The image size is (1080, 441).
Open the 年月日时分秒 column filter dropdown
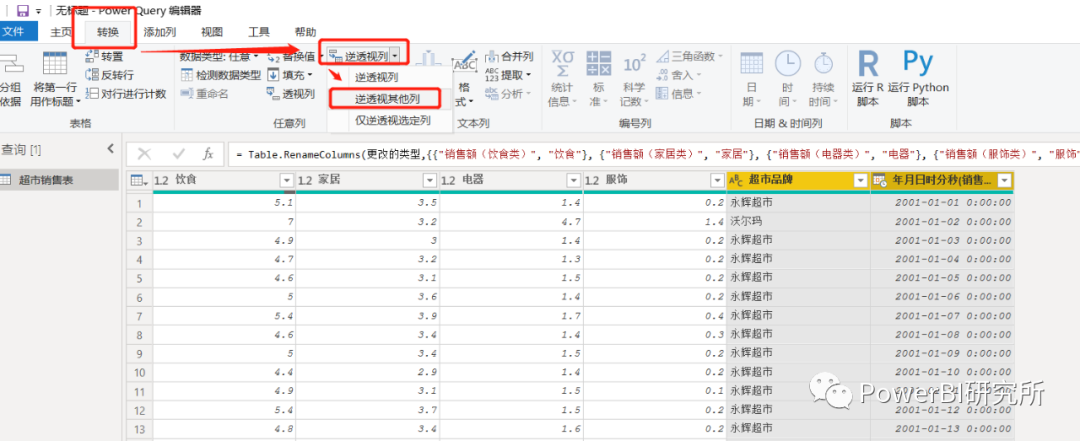(1004, 181)
